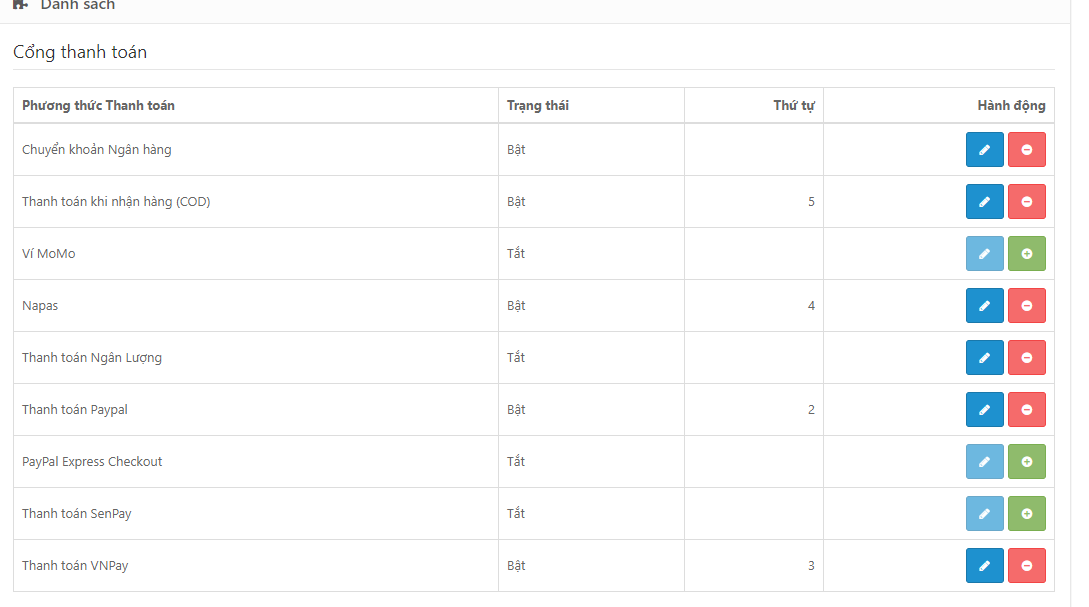Click the Danh sách puzzle icon
This screenshot has height=607, width=1089.
tap(20, 5)
